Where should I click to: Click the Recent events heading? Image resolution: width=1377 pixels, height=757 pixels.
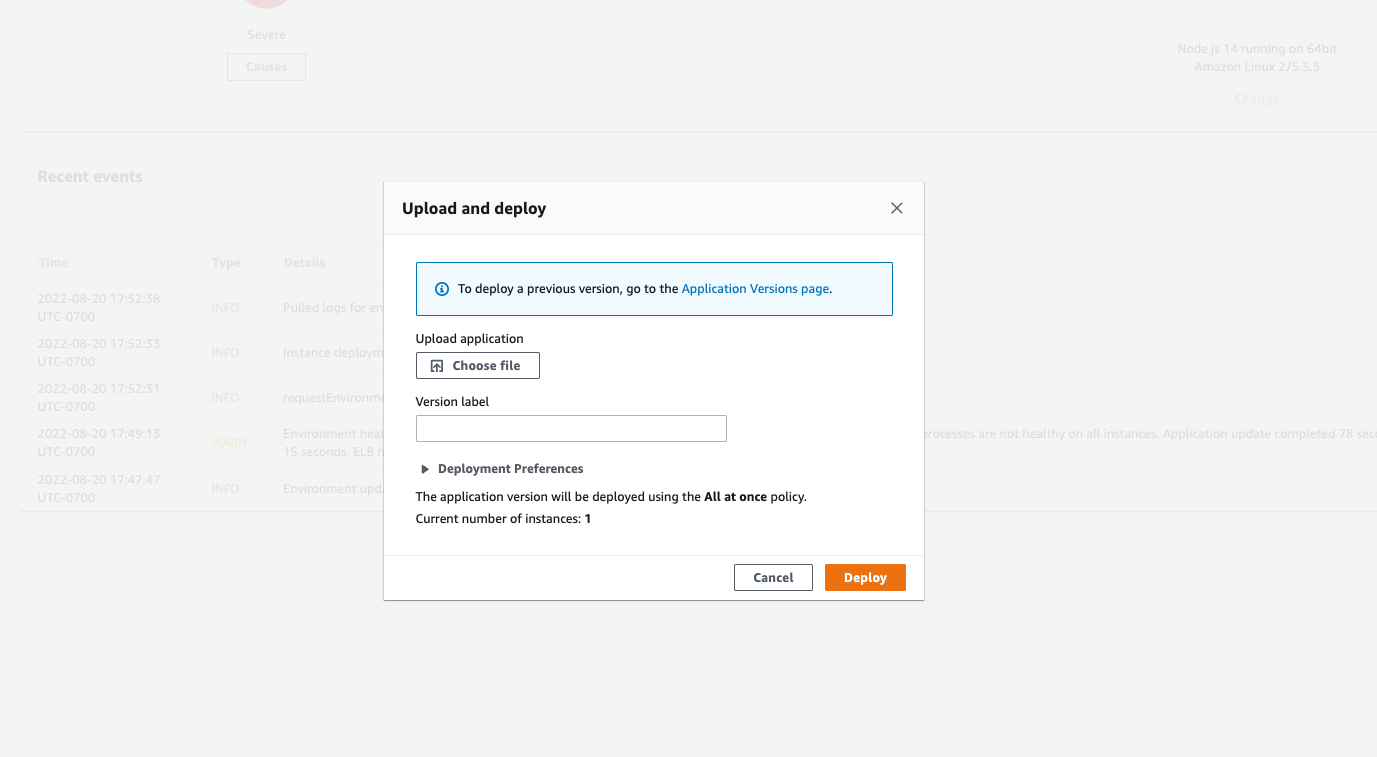click(90, 176)
